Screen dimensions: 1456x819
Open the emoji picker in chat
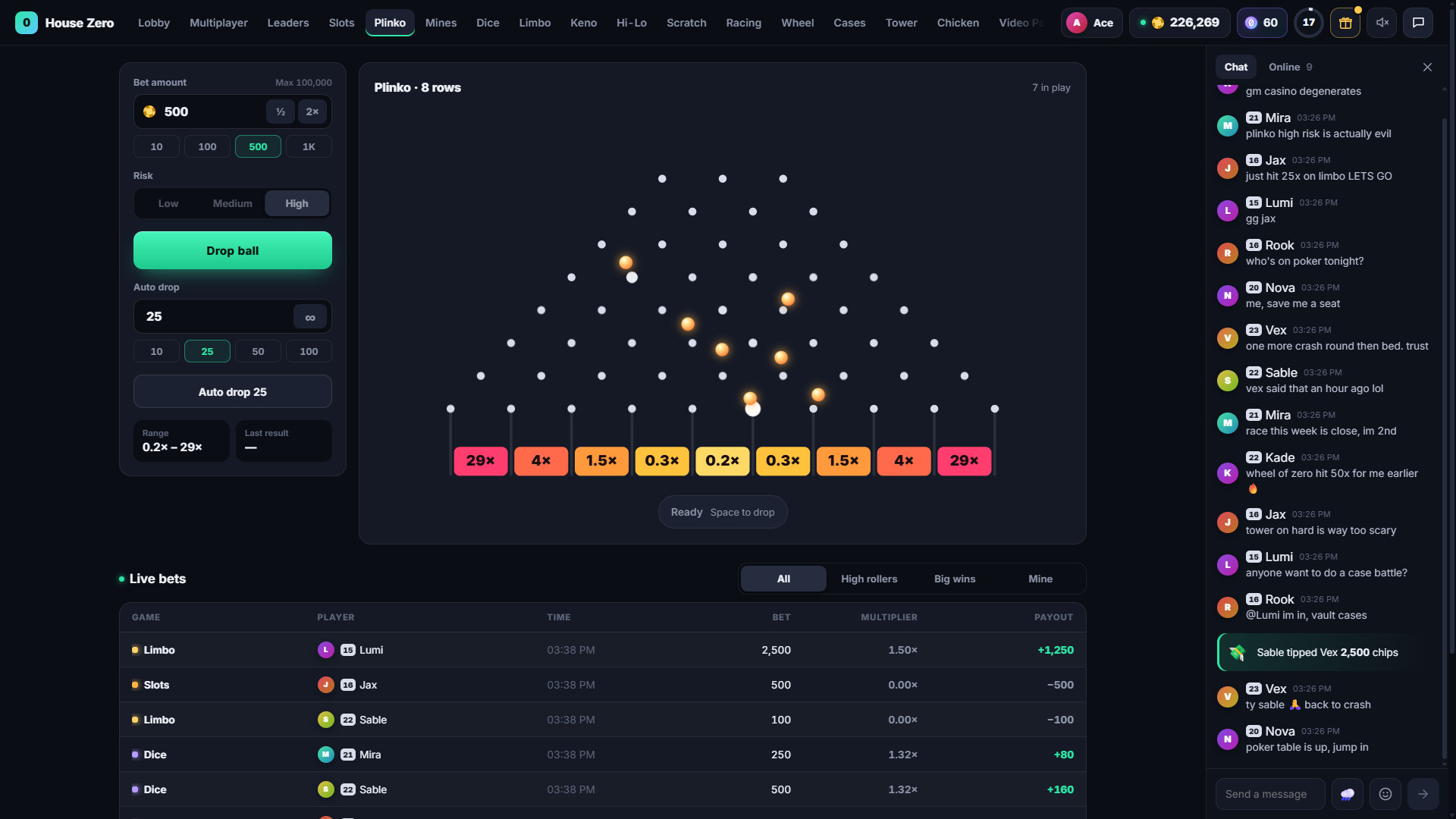pos(1385,794)
